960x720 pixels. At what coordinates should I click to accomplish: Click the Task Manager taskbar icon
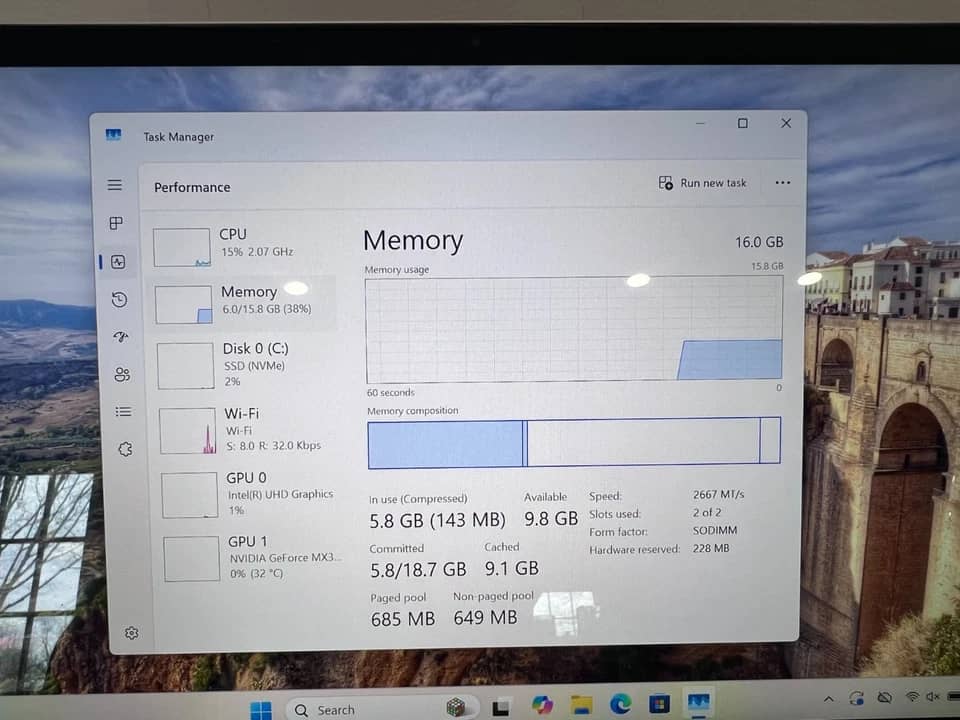(699, 702)
